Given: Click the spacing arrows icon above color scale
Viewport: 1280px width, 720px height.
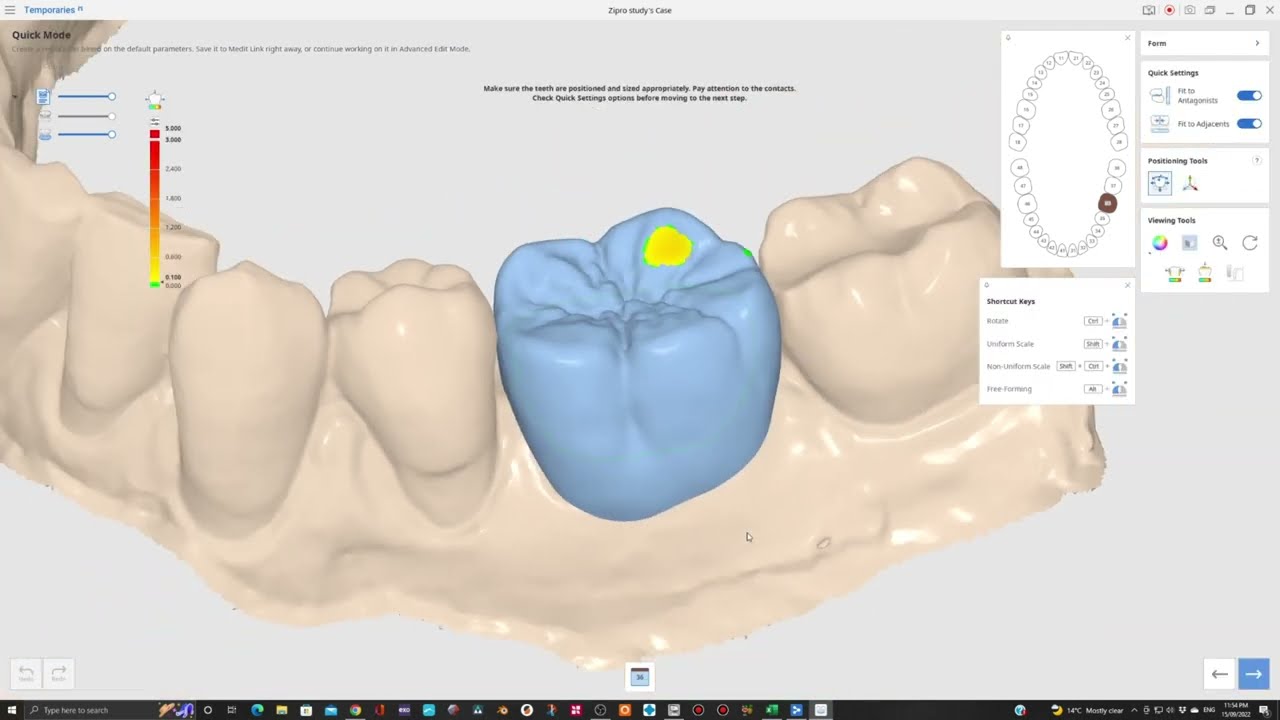Looking at the screenshot, I should (154, 121).
